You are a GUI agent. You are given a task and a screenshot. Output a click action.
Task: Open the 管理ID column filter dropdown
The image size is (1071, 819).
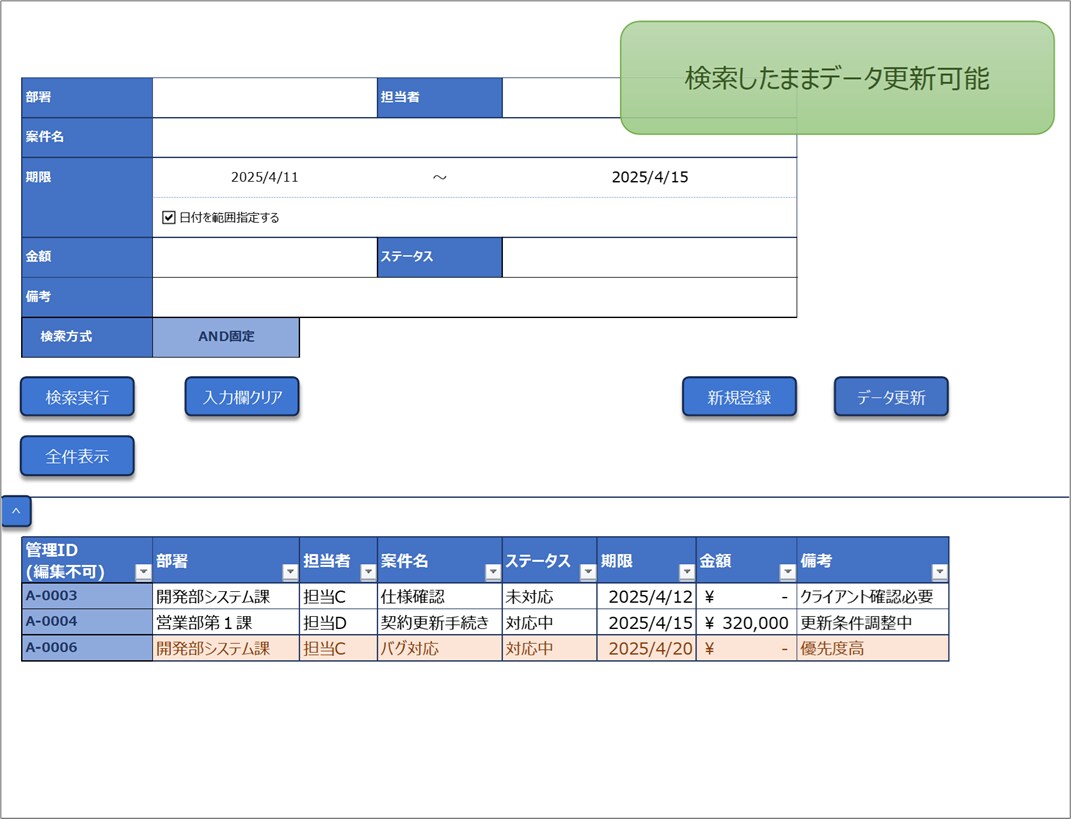pyautogui.click(x=143, y=572)
